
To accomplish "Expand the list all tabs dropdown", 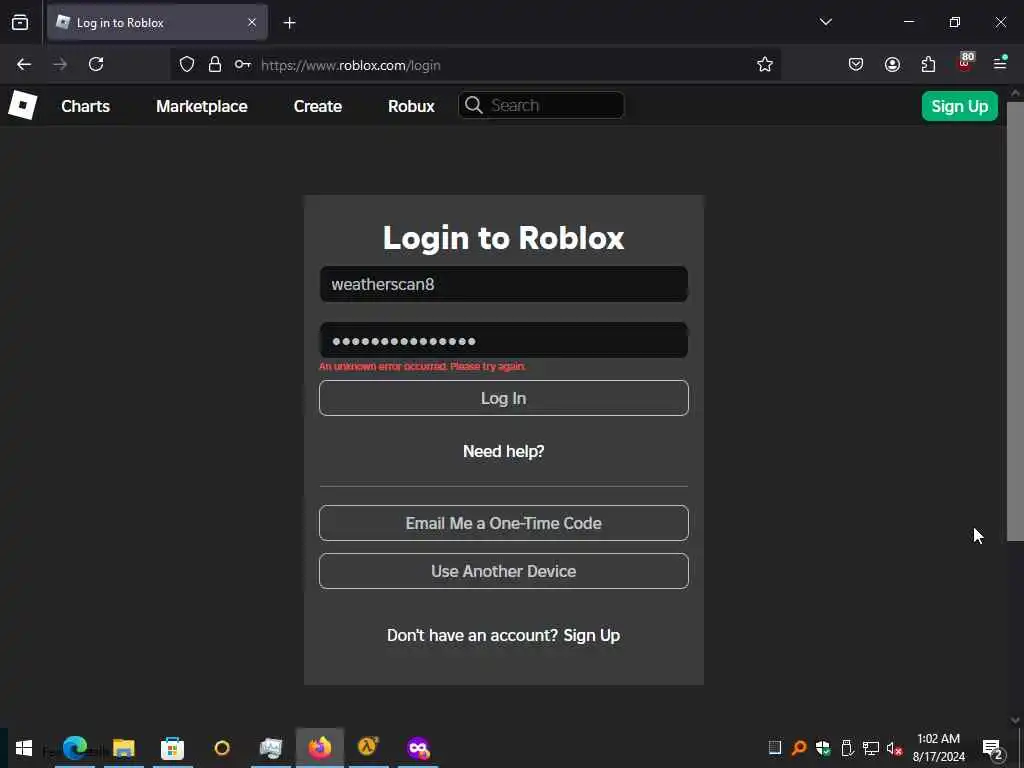I will 825,22.
